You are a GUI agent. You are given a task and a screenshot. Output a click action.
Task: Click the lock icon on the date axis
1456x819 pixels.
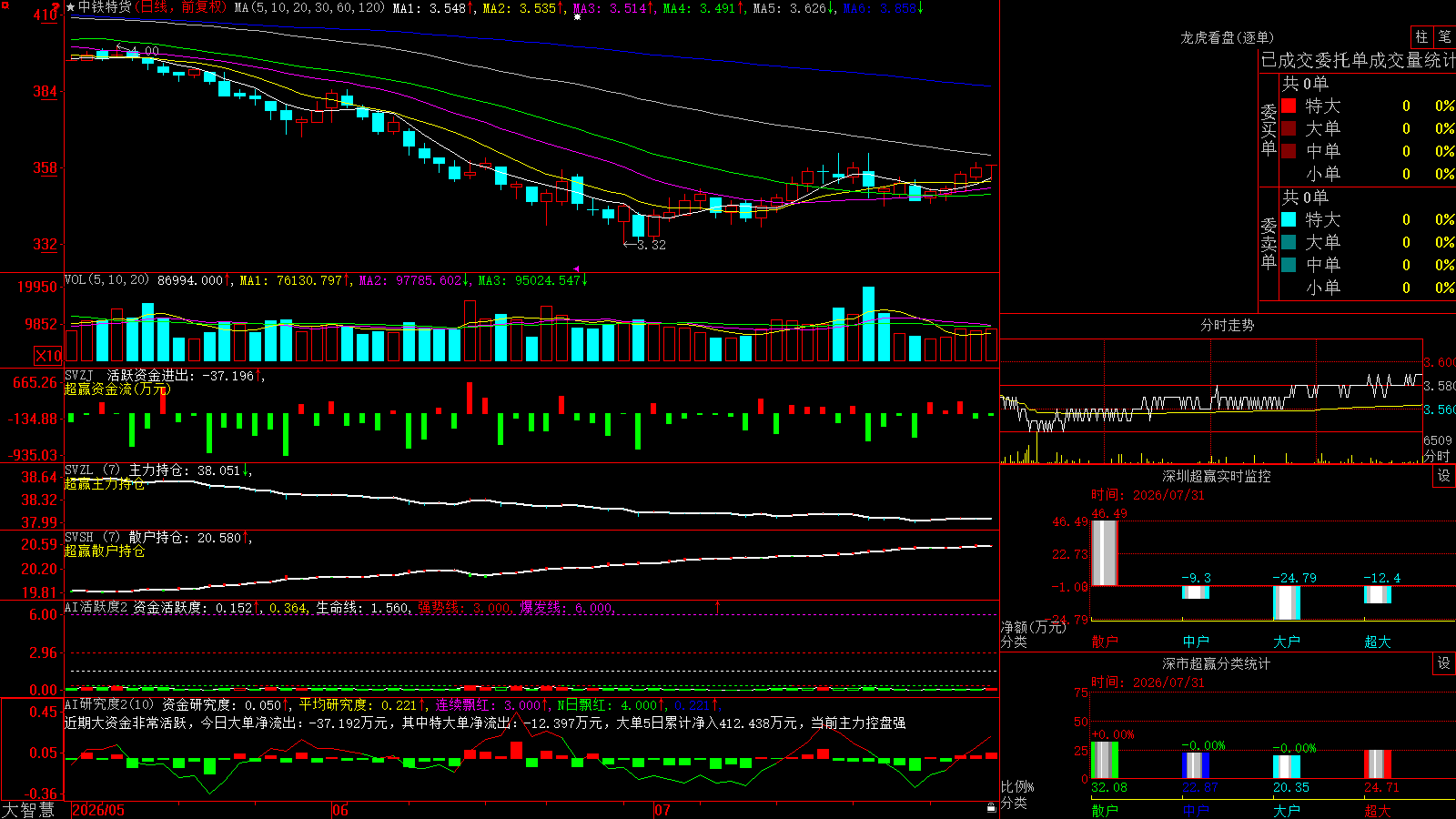991,807
